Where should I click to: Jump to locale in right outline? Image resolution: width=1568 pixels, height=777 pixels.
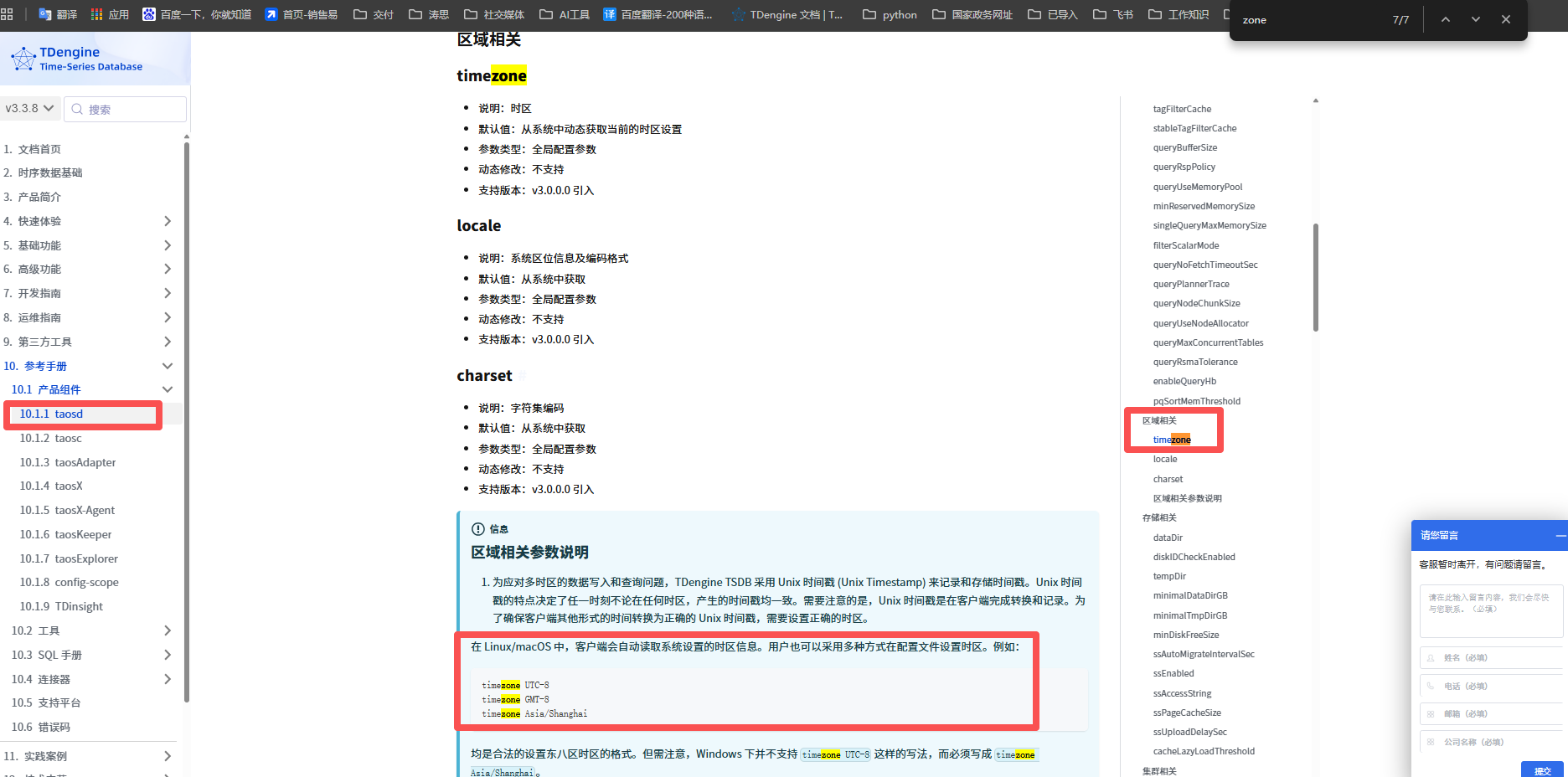[1164, 459]
